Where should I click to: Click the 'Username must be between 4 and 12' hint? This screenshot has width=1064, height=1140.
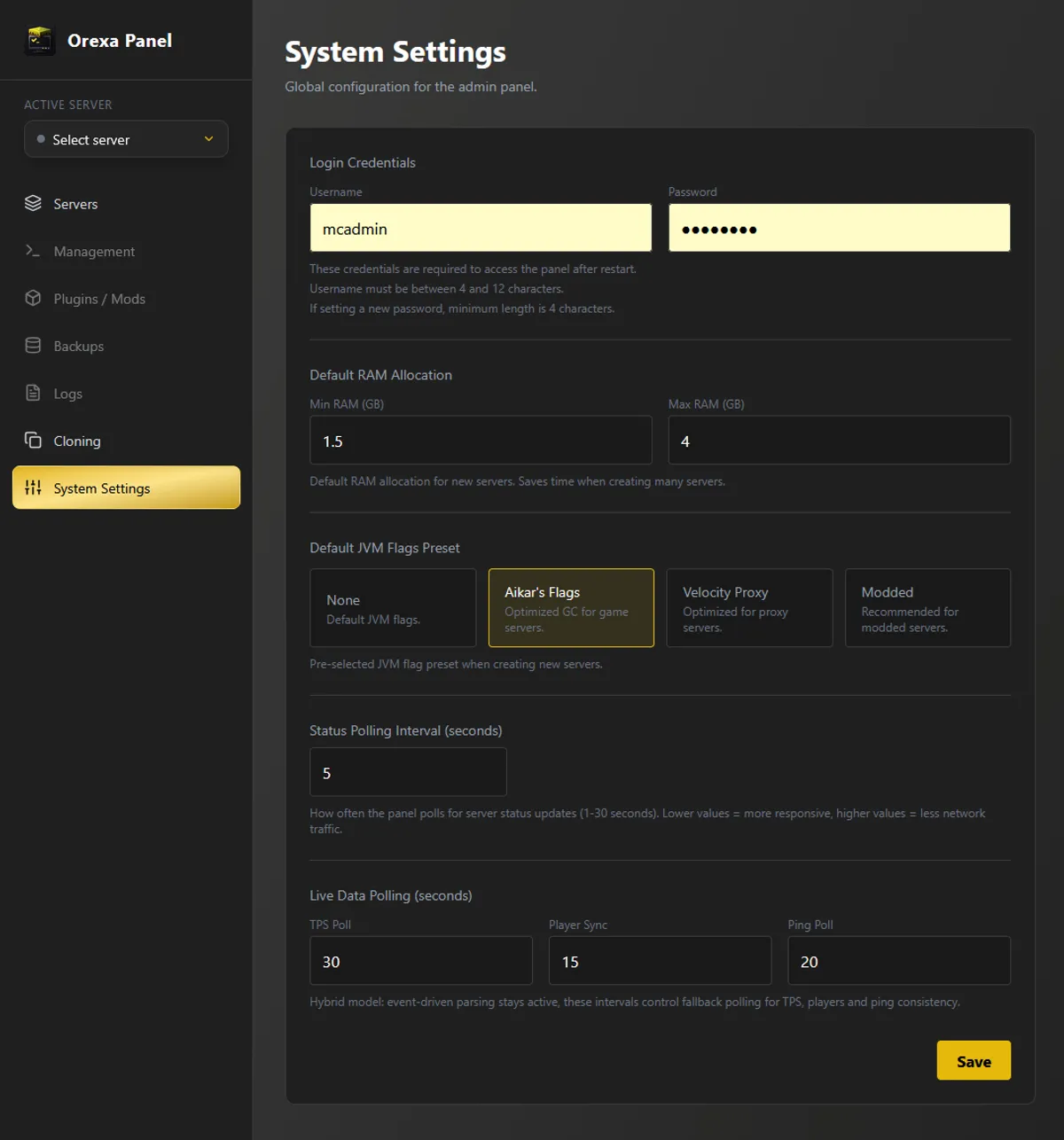click(x=436, y=289)
